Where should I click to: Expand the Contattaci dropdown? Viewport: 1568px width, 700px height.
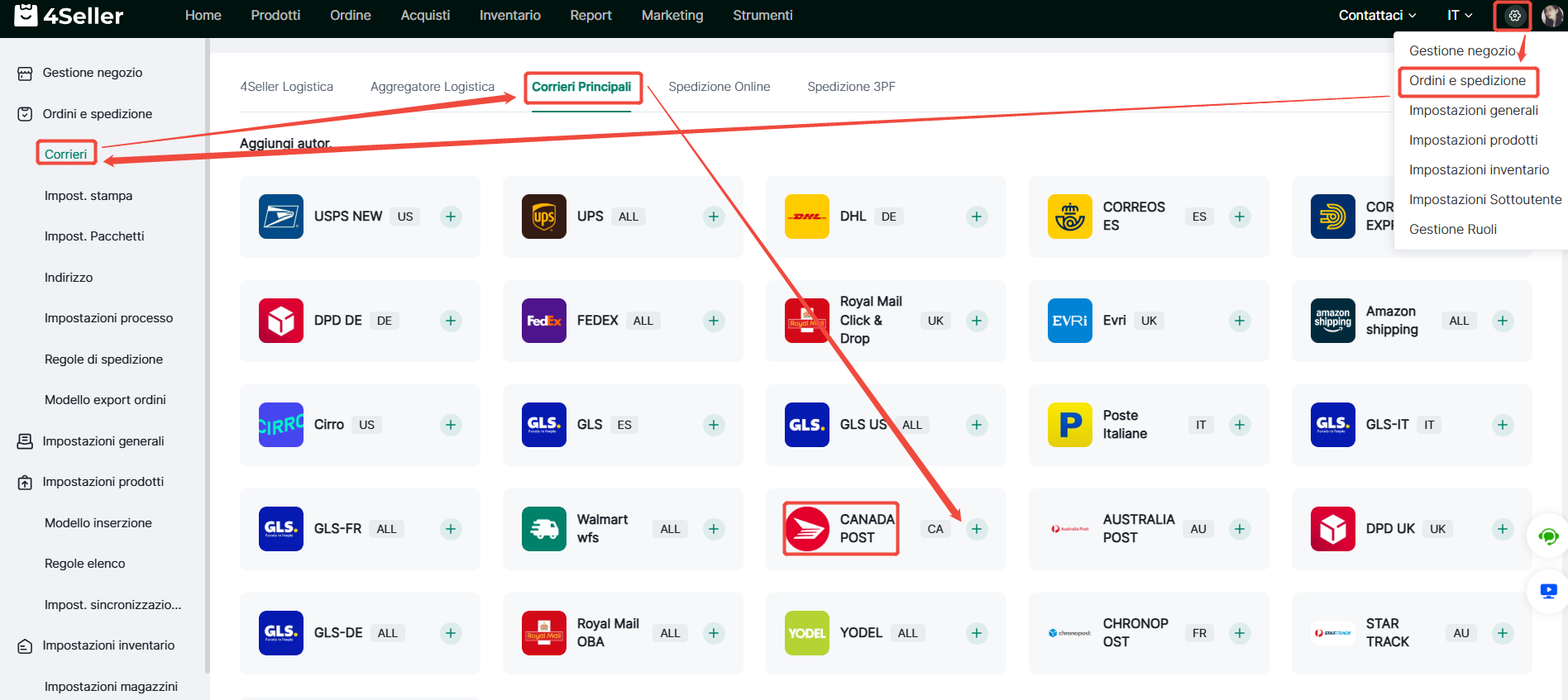point(1378,16)
